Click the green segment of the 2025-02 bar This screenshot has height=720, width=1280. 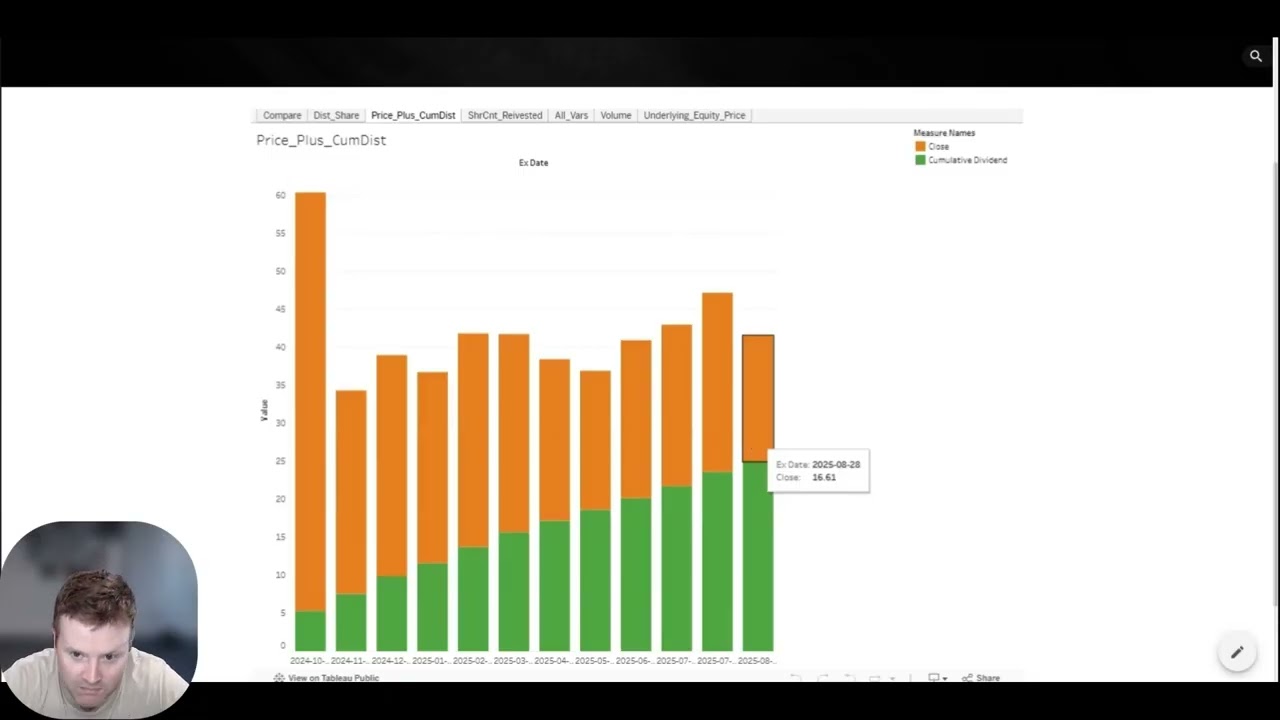pos(473,599)
